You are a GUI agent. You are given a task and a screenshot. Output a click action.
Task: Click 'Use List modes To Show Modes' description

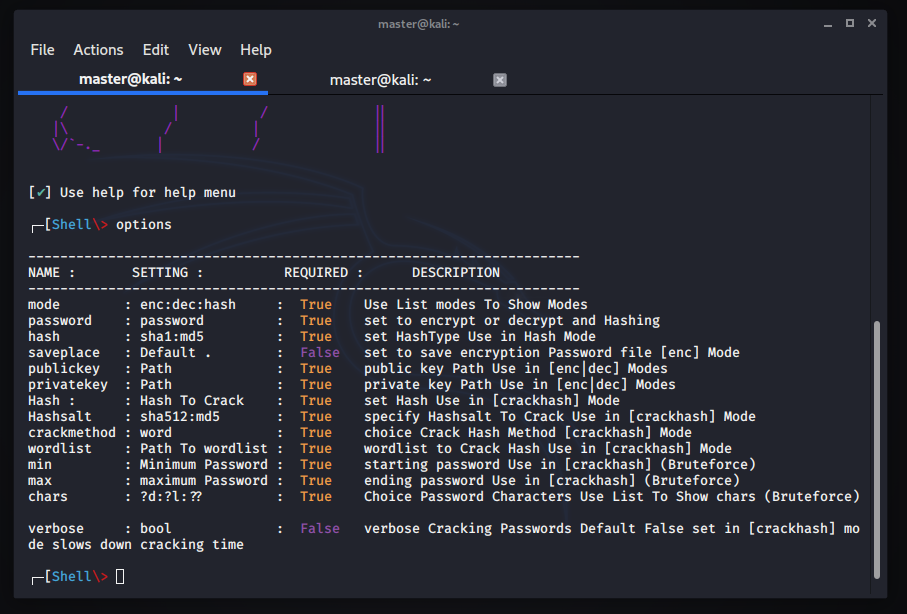point(475,304)
